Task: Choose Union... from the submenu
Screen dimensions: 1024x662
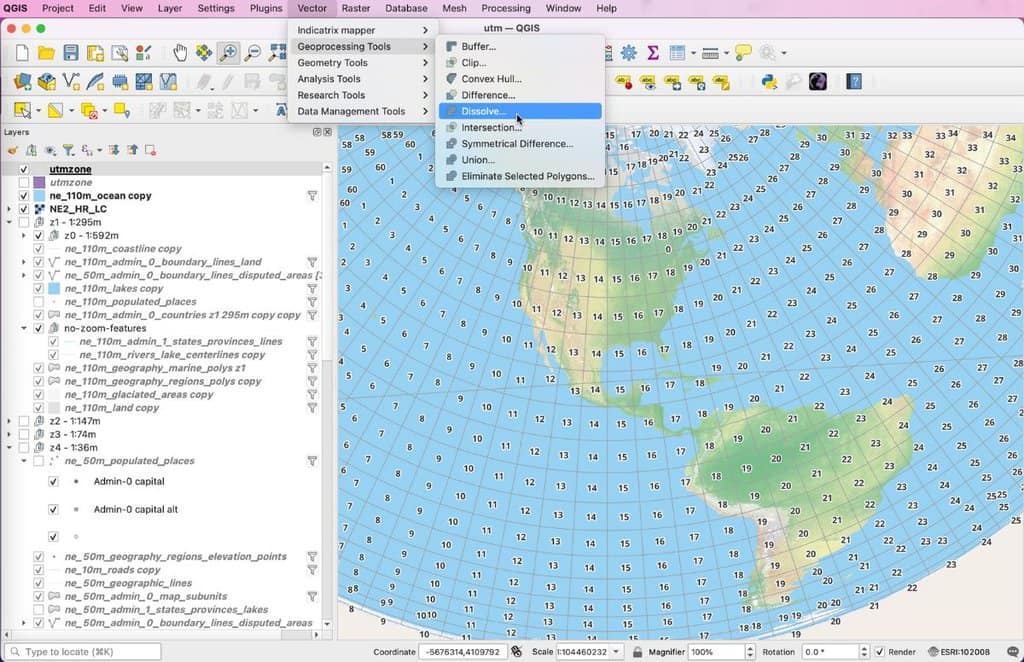Action: (x=520, y=160)
